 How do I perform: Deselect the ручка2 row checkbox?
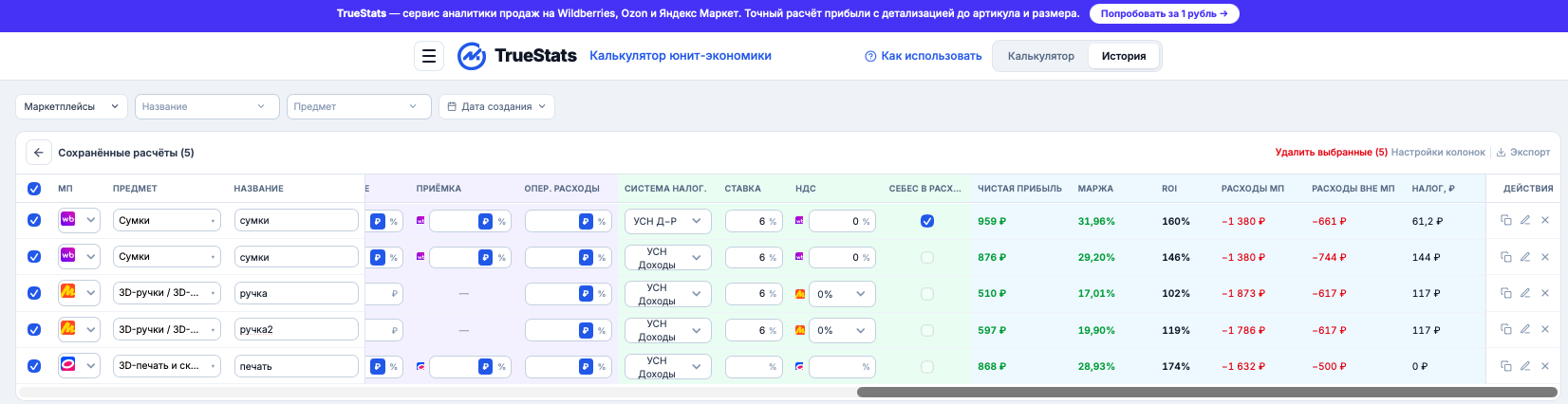point(34,329)
